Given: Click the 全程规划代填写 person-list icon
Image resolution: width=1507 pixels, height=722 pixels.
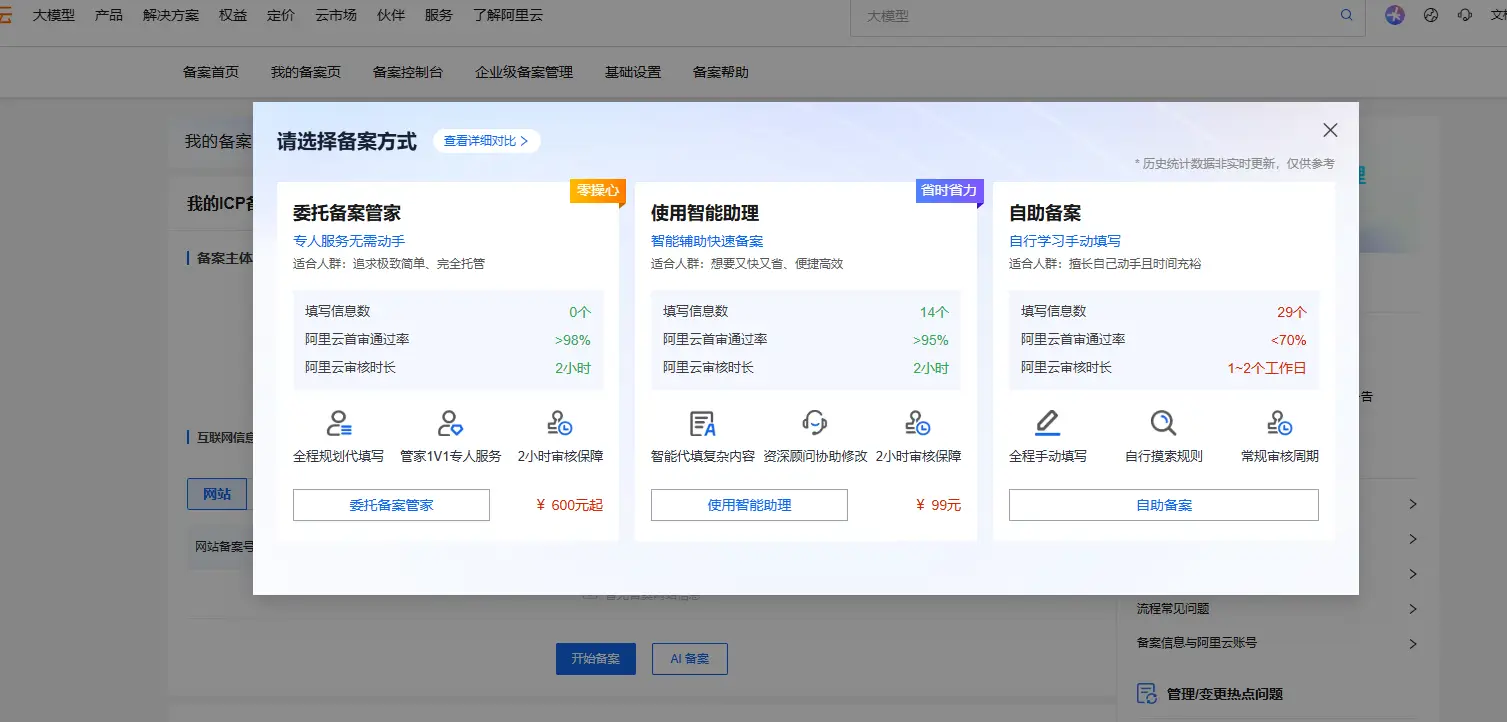Looking at the screenshot, I should [339, 423].
